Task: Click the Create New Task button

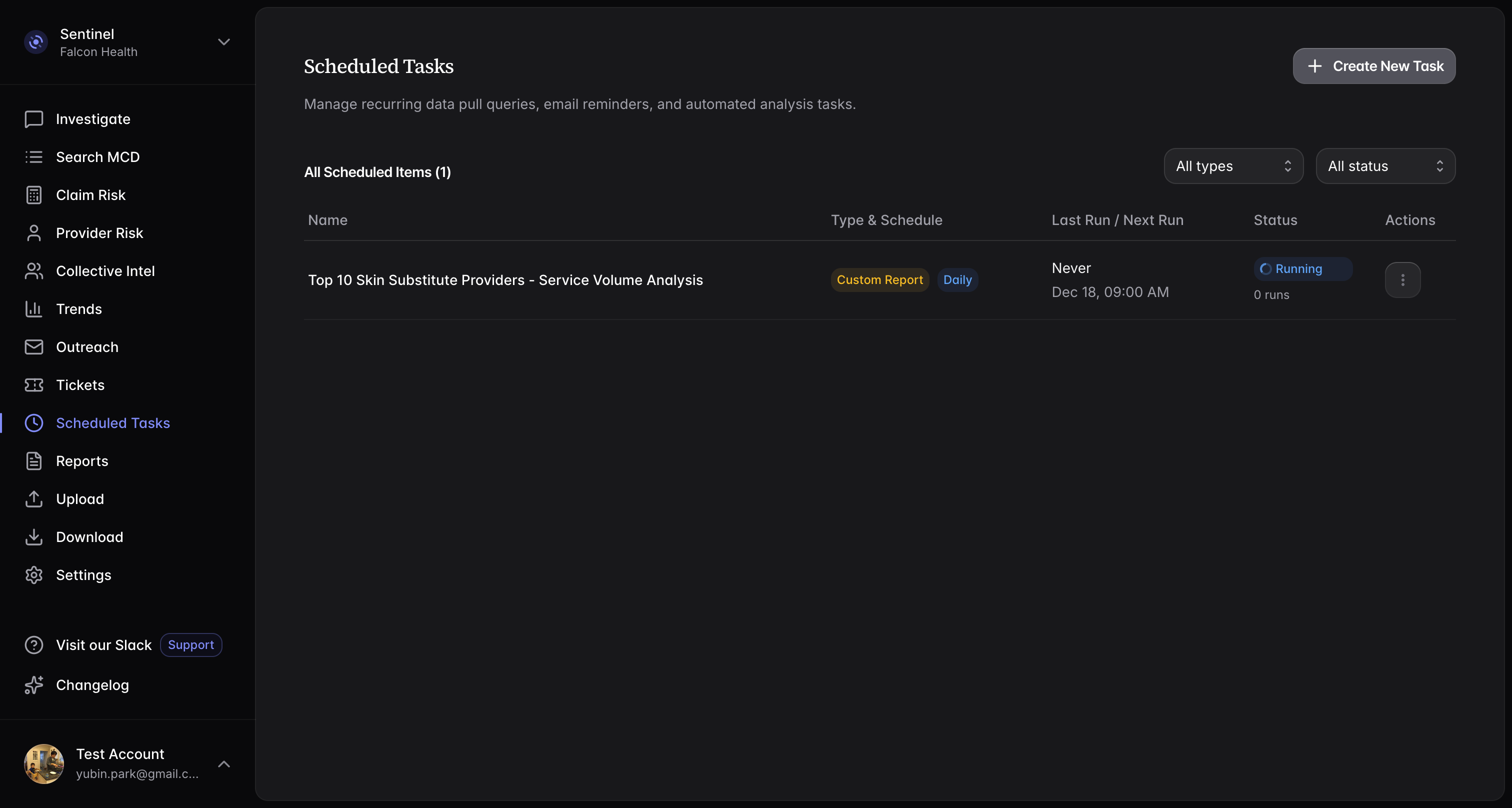Action: pos(1373,65)
